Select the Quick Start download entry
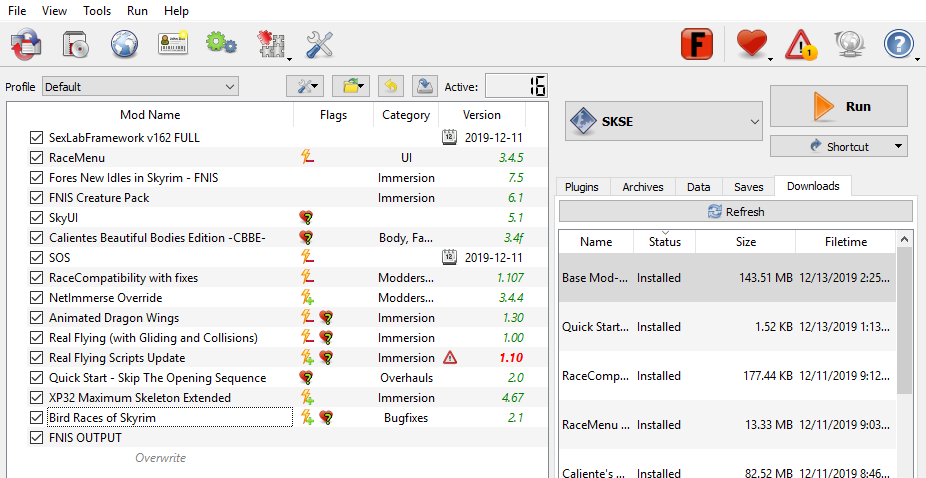Screen dimensions: 926x478 727,326
